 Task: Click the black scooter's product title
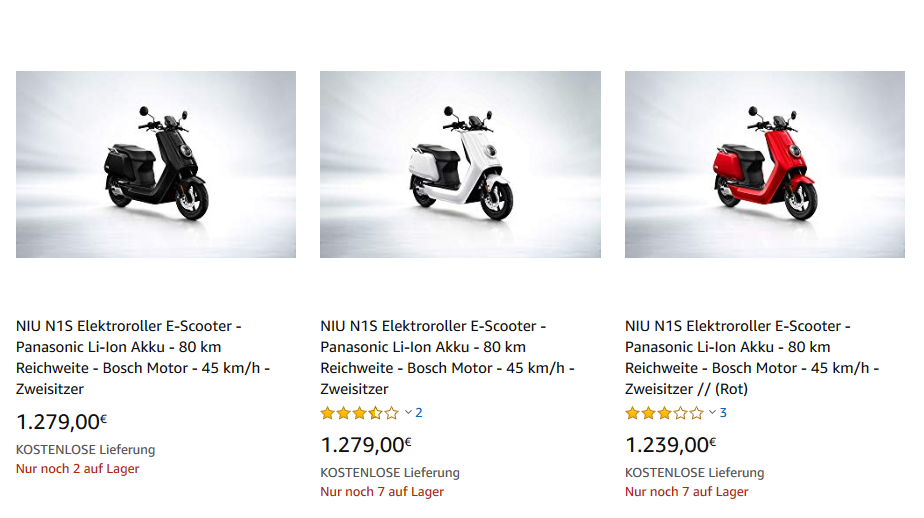click(143, 357)
